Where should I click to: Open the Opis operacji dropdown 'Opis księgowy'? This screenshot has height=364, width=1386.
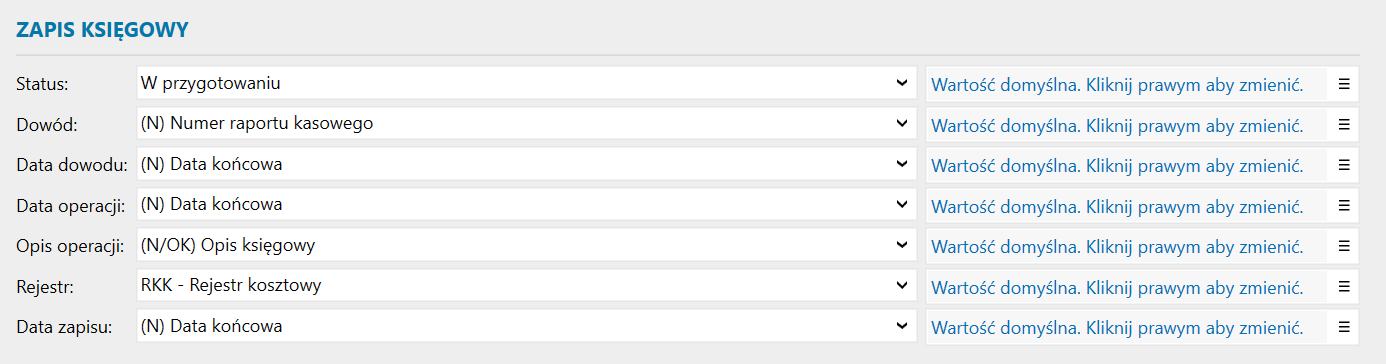(526, 245)
